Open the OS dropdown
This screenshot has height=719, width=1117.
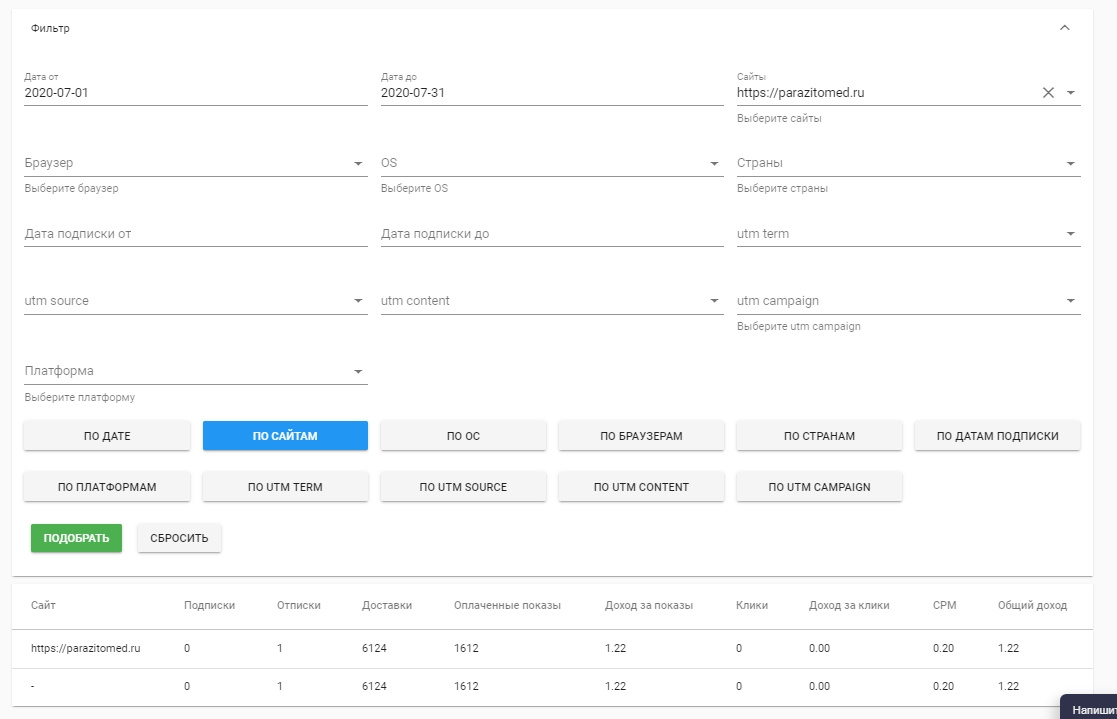coord(552,163)
